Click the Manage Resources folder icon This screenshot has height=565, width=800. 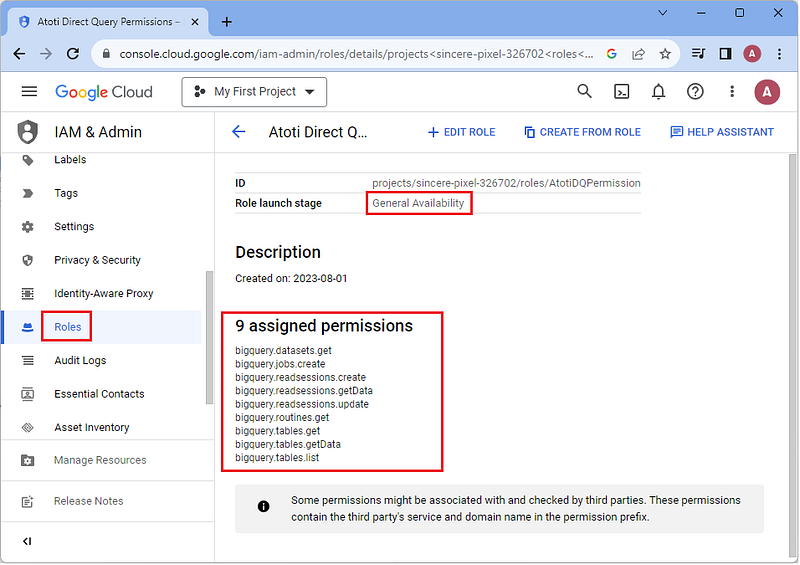[x=28, y=460]
